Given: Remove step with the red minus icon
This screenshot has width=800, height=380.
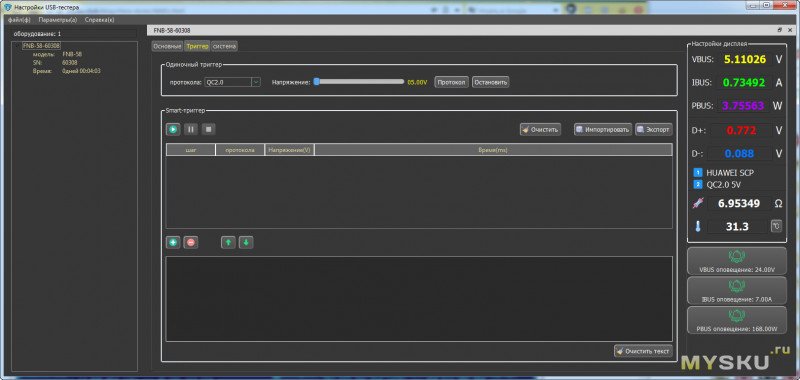Looking at the screenshot, I should click(191, 243).
